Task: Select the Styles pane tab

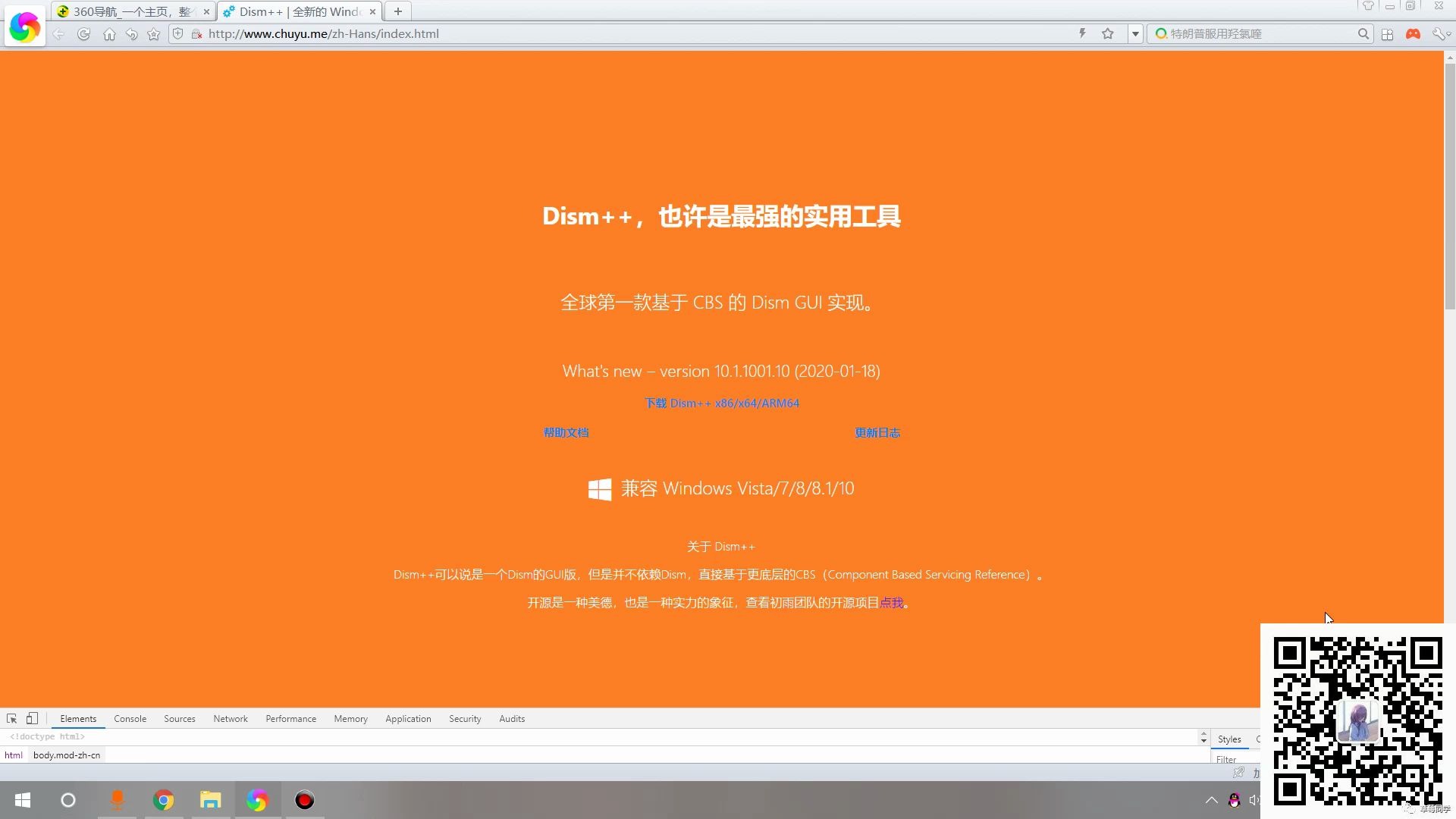Action: pos(1229,739)
